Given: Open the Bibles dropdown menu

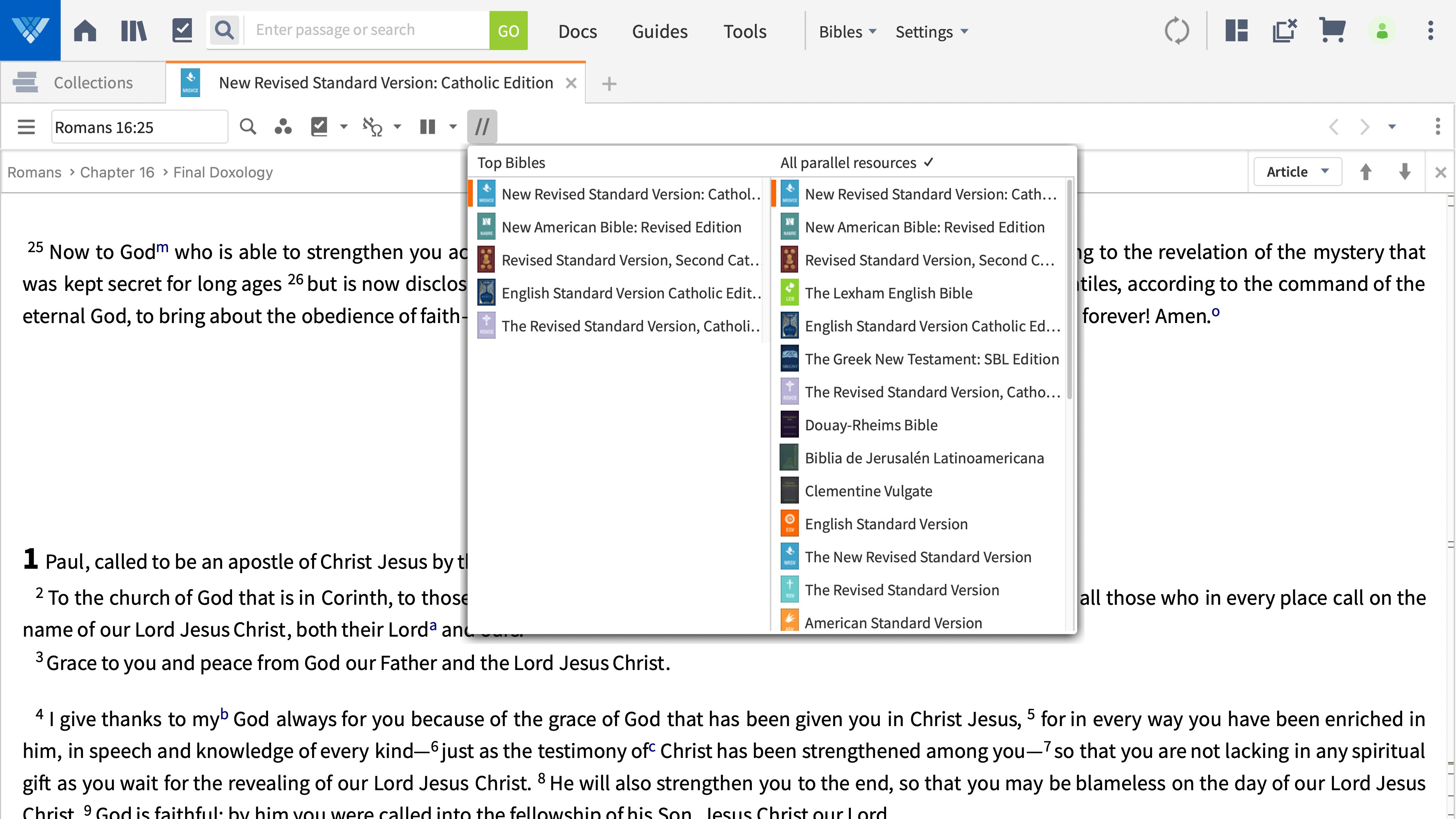Looking at the screenshot, I should tap(847, 31).
